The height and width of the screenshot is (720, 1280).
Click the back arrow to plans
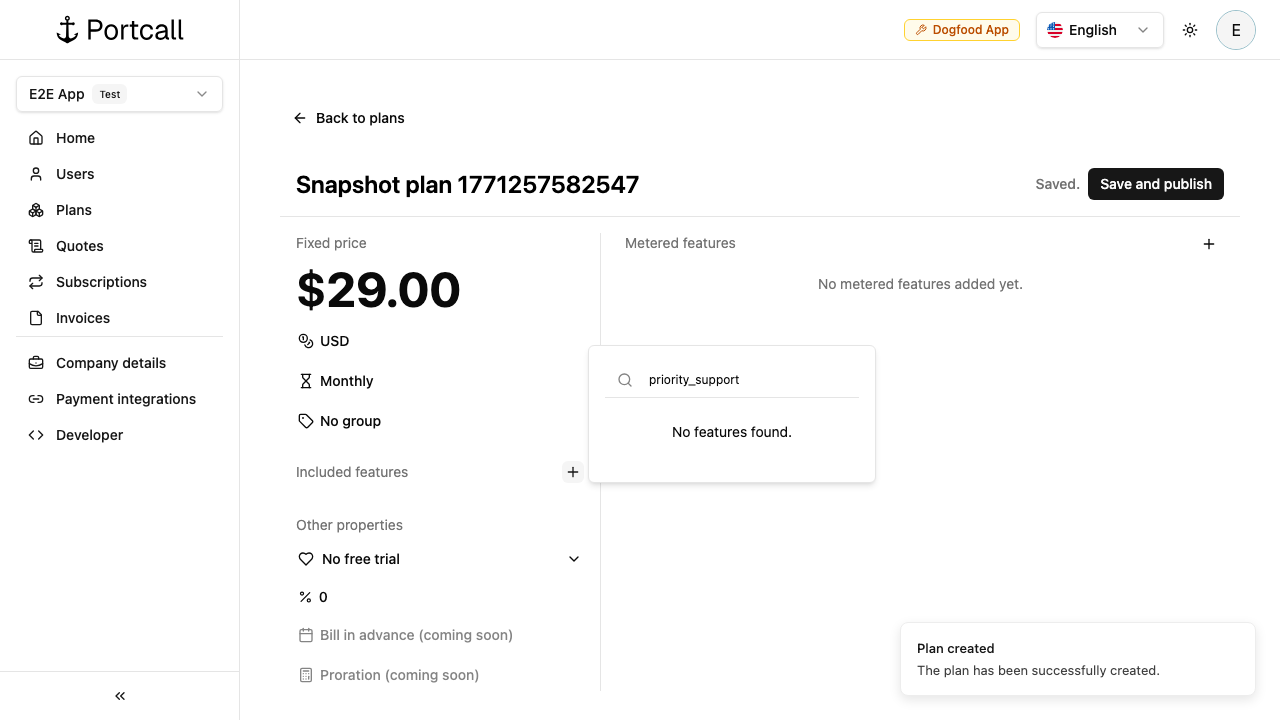pos(300,118)
